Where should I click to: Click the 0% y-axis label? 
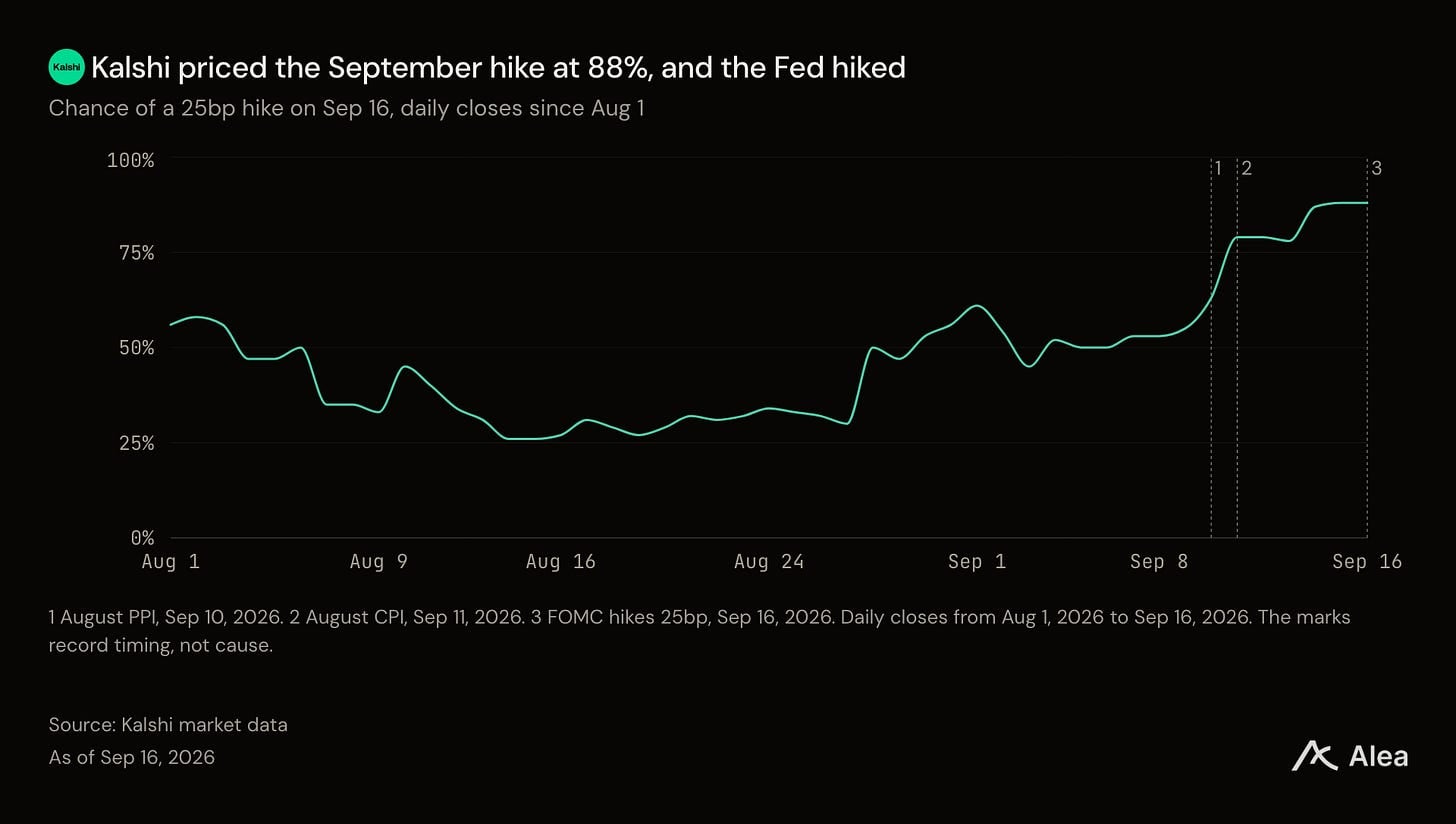click(143, 538)
